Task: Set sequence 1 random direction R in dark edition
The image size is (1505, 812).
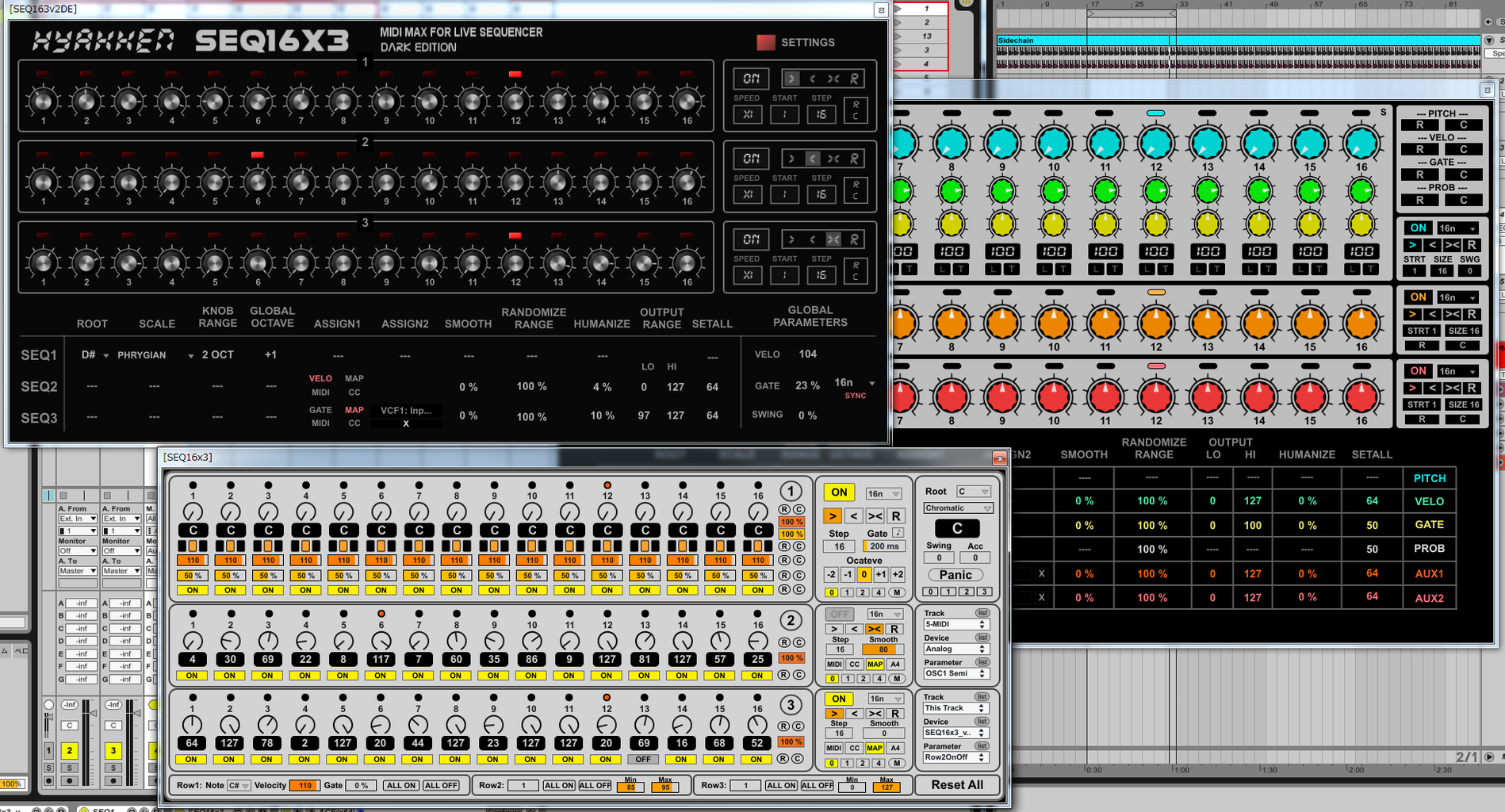Action: [x=854, y=79]
